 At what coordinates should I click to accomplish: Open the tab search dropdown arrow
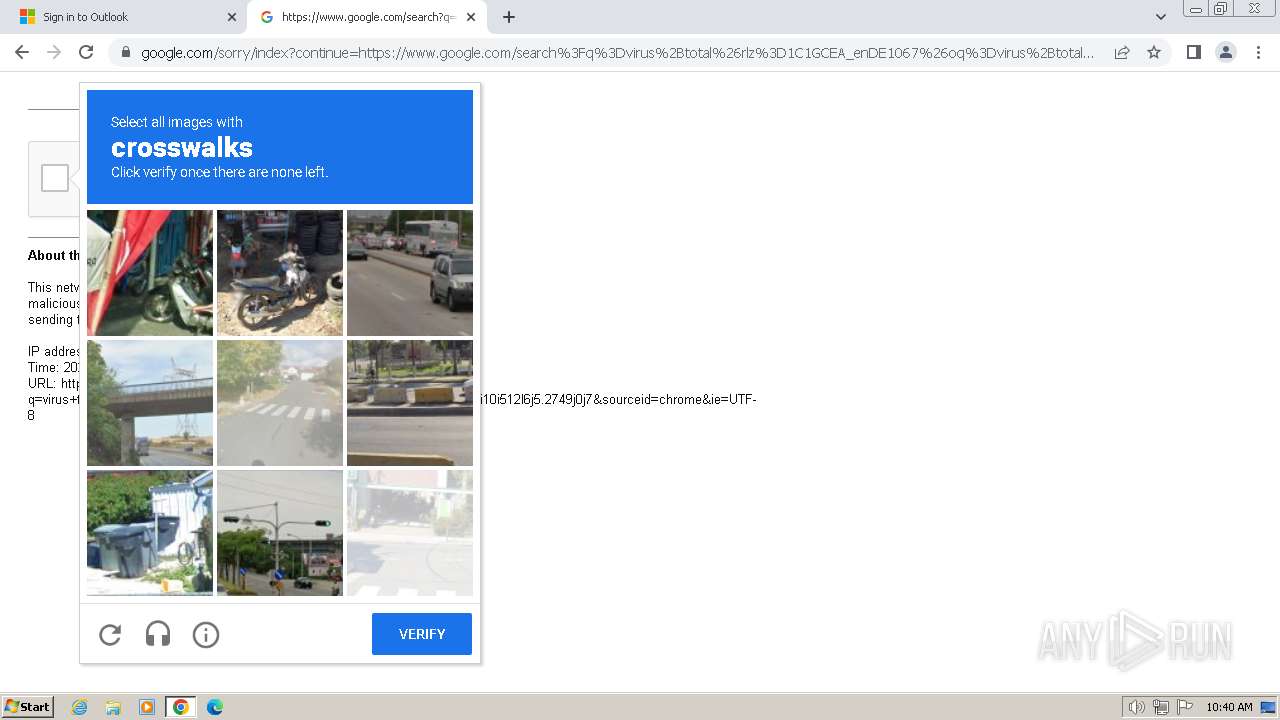pos(1161,17)
